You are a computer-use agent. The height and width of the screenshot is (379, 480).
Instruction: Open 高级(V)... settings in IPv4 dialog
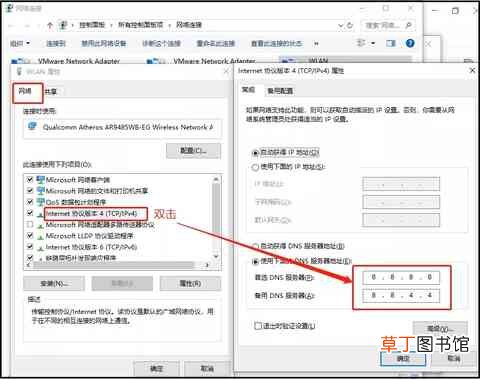440,329
